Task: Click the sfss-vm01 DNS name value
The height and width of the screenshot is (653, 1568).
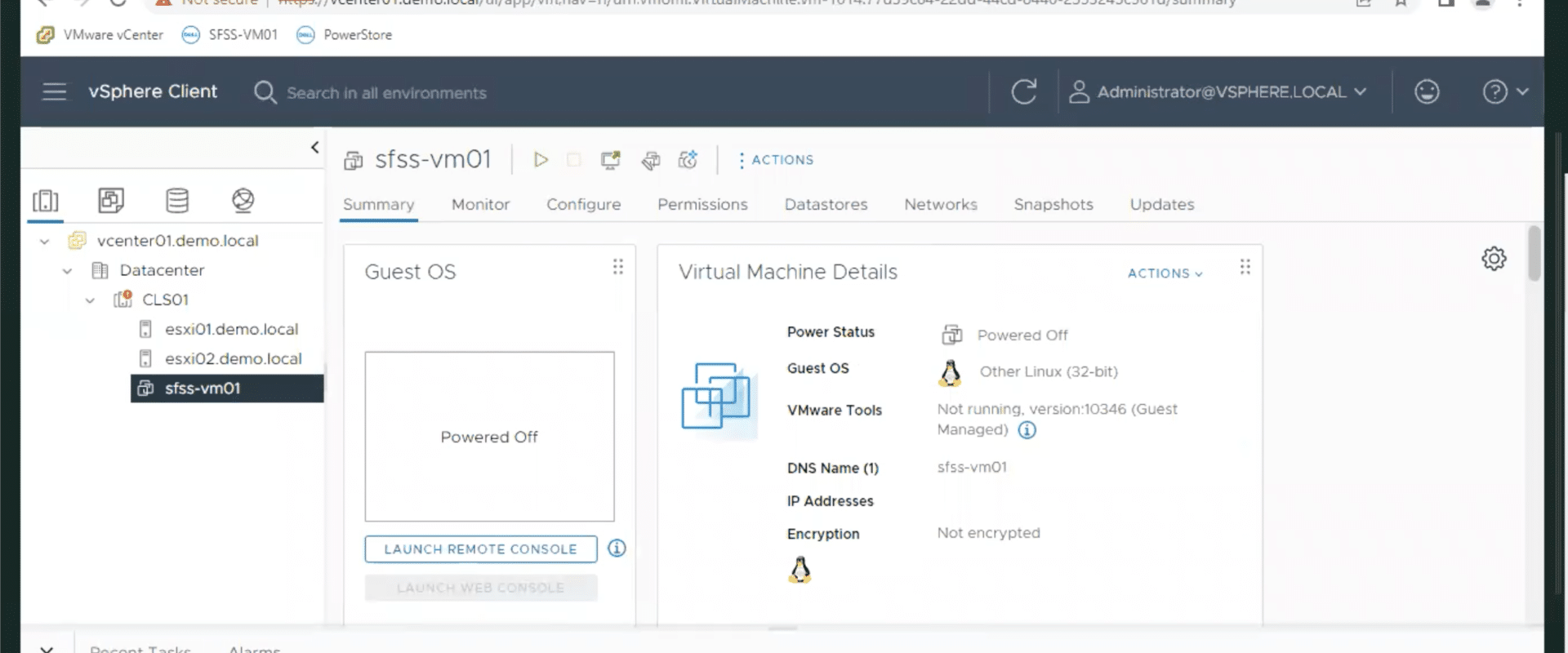Action: 972,467
